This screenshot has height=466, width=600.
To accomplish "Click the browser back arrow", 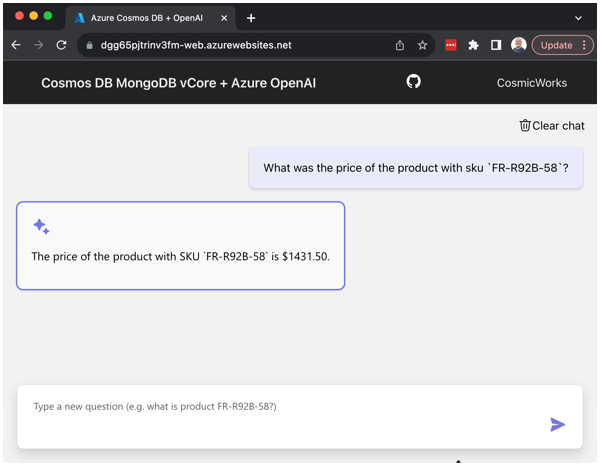I will [16, 45].
